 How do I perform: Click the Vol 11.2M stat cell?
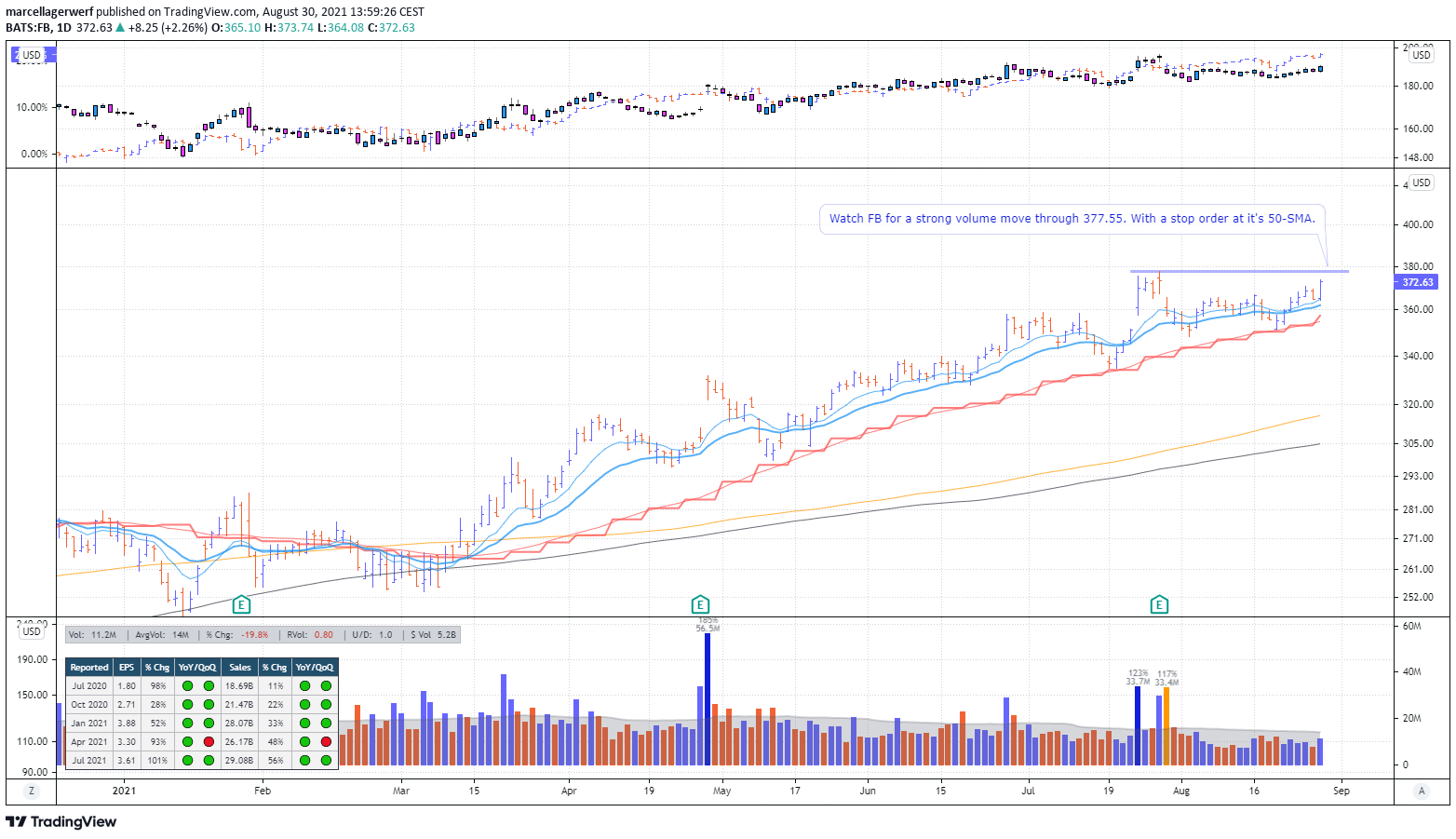[x=92, y=634]
